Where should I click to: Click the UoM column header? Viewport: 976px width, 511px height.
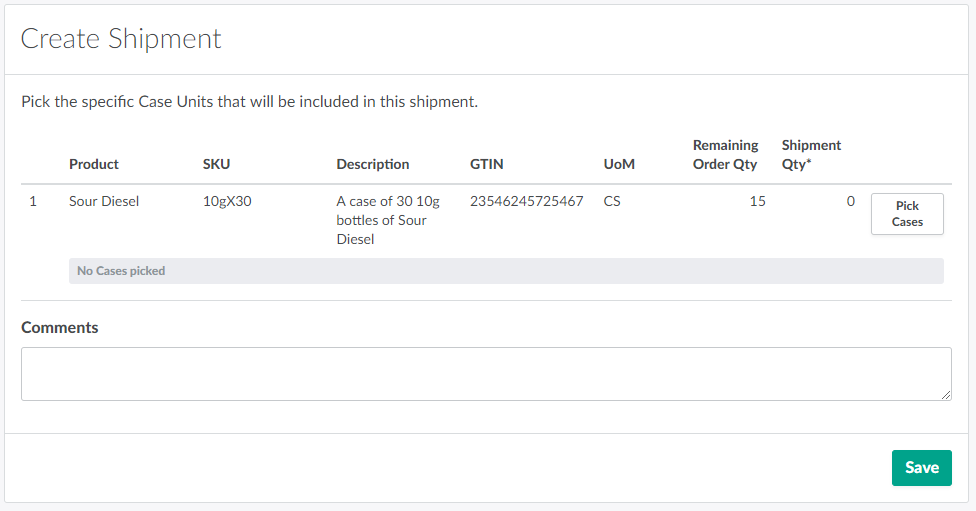click(x=619, y=164)
